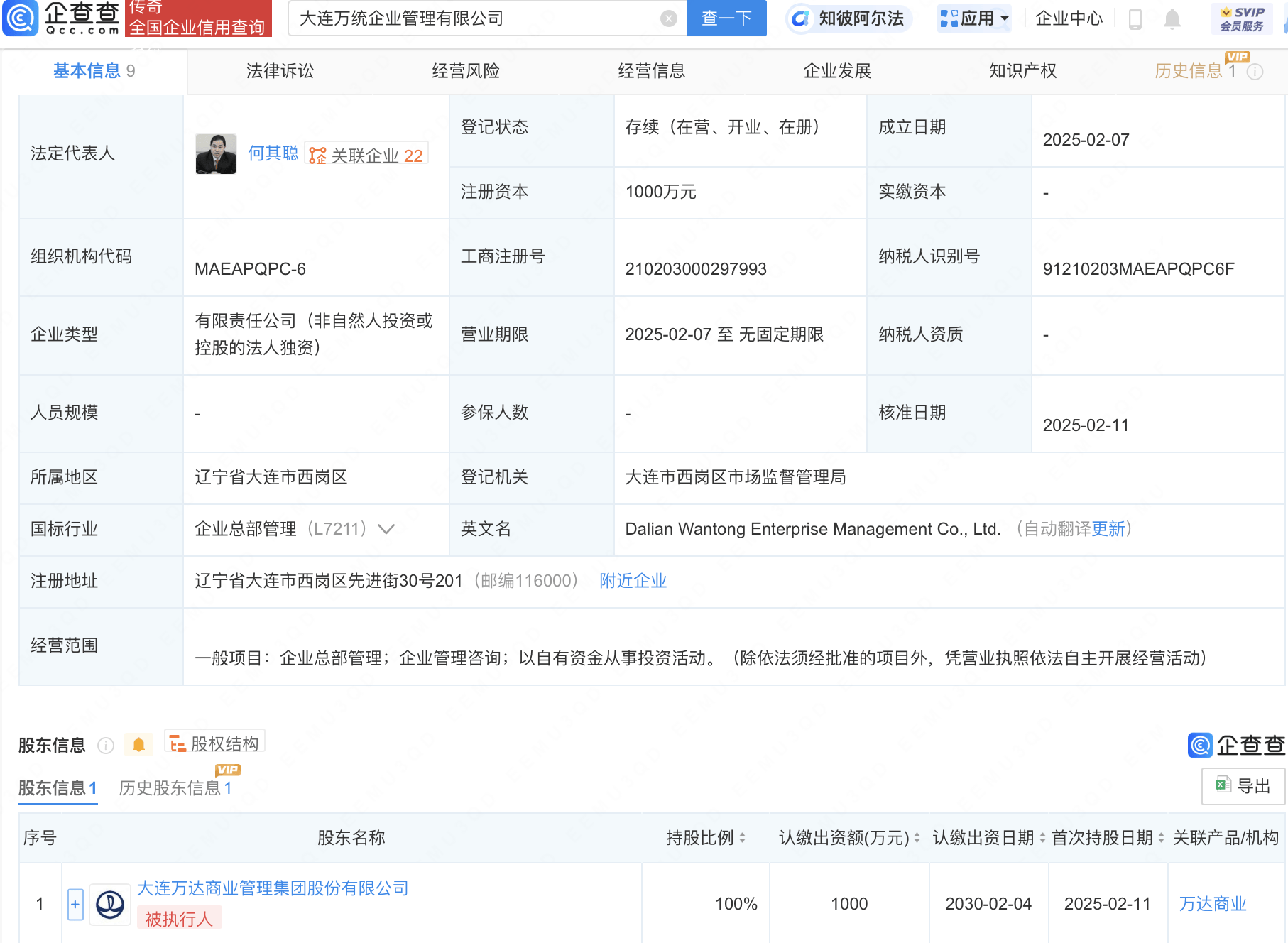Expand shareholder row with plus button

pyautogui.click(x=75, y=904)
